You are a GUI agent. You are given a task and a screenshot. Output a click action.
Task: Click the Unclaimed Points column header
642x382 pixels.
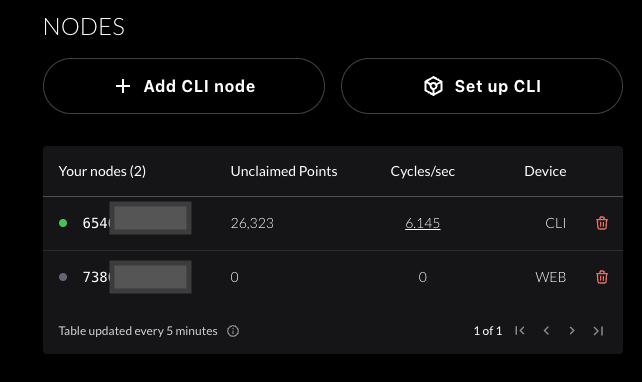[284, 171]
